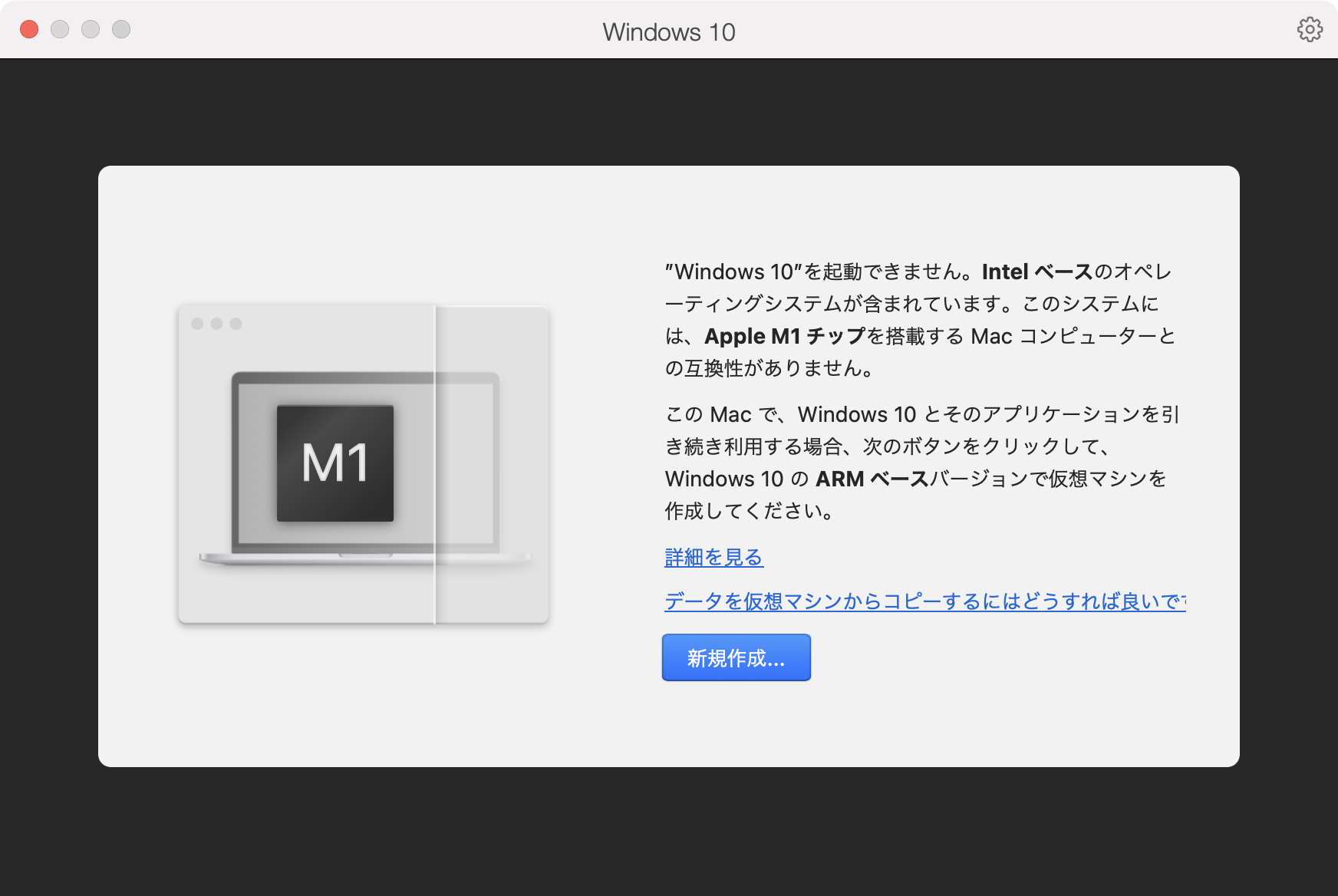The image size is (1338, 896).
Task: Click the bold "Apple M1 チップ" text
Action: pyautogui.click(x=785, y=337)
